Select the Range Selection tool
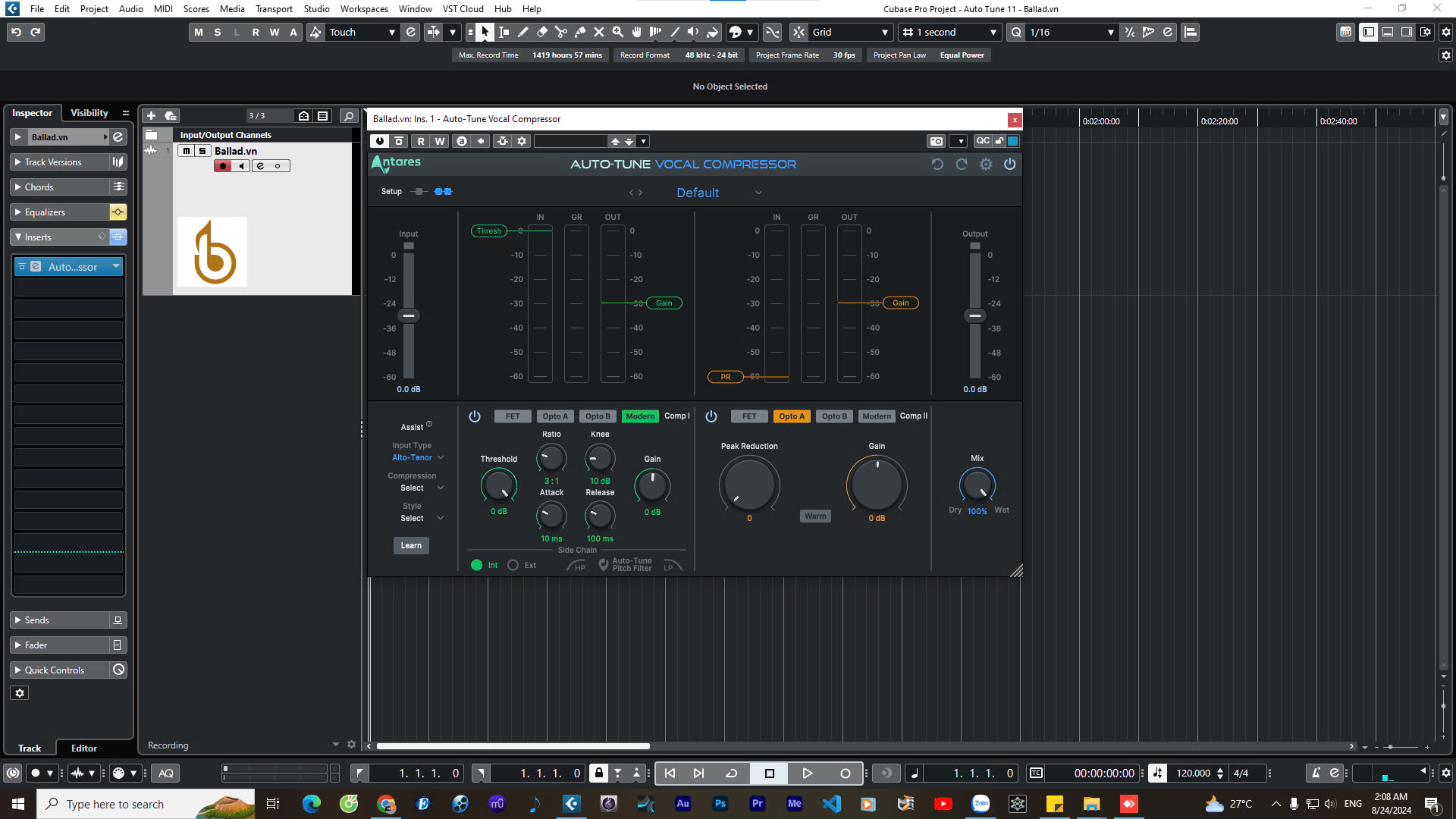Screen dimensions: 1456x819 pos(504,32)
